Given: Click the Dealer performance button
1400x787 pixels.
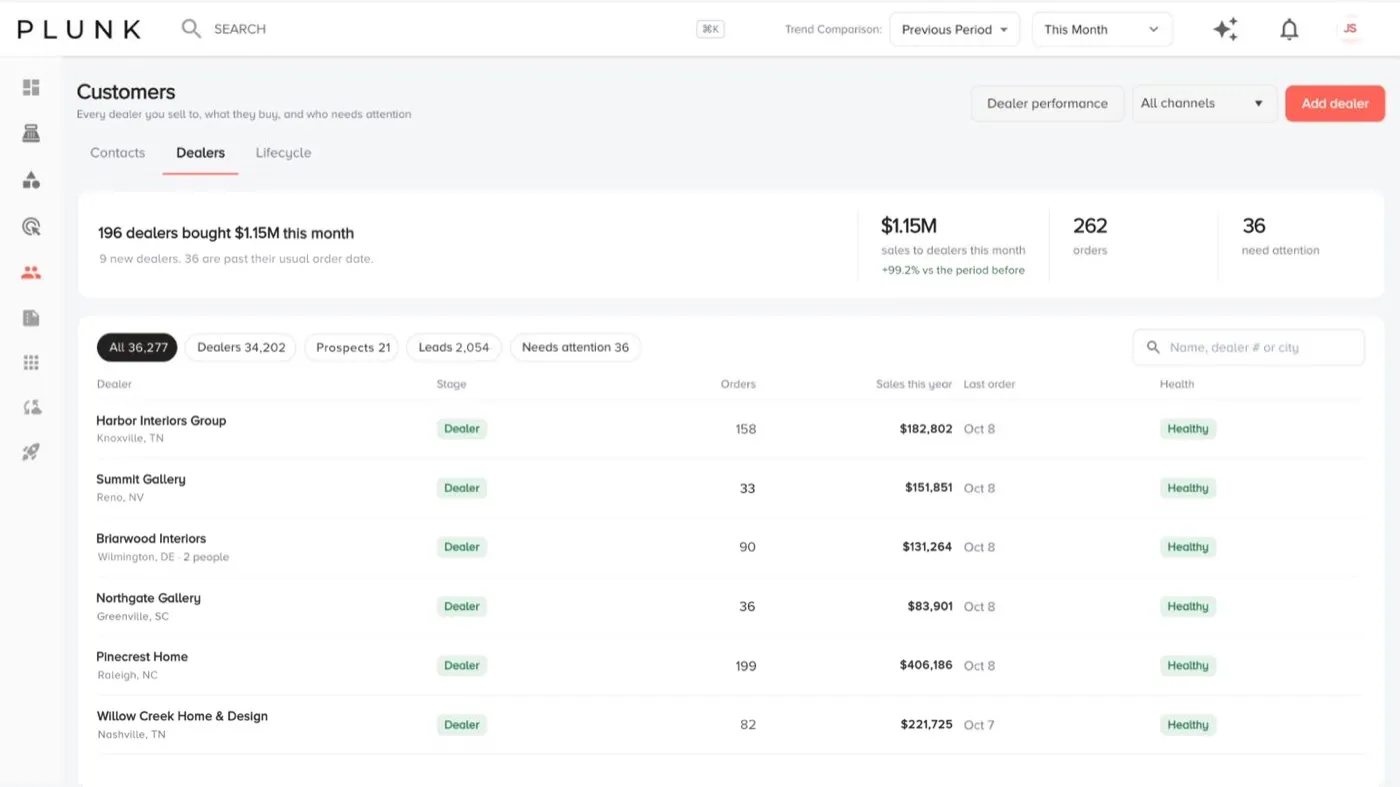Looking at the screenshot, I should pos(1047,103).
